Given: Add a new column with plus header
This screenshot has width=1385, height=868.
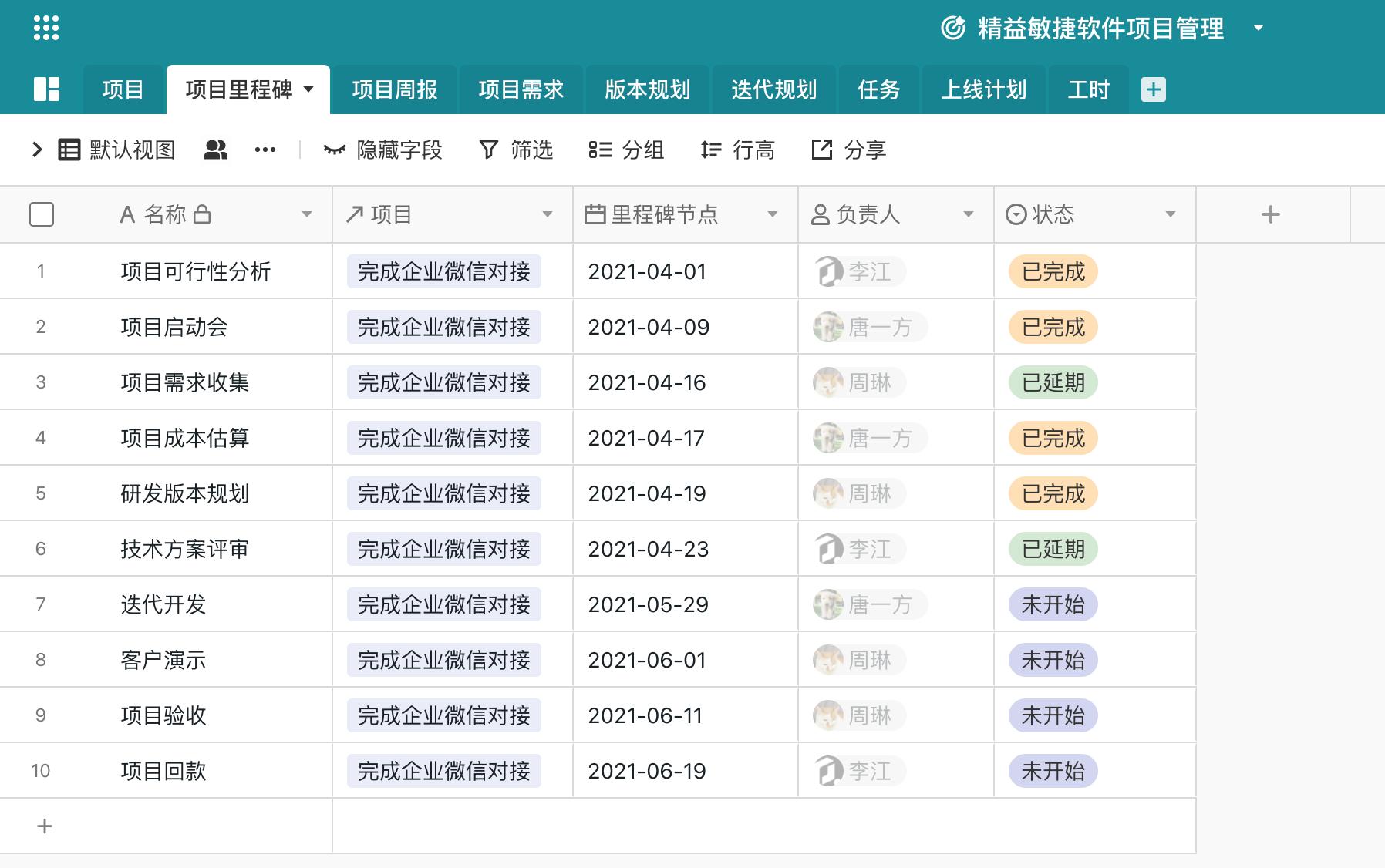Looking at the screenshot, I should (1271, 214).
